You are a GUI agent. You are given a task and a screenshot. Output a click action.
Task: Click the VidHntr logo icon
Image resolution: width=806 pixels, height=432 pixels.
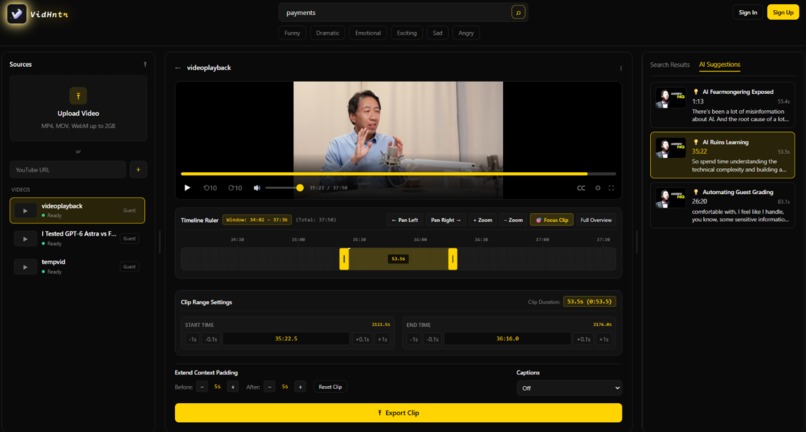click(17, 14)
